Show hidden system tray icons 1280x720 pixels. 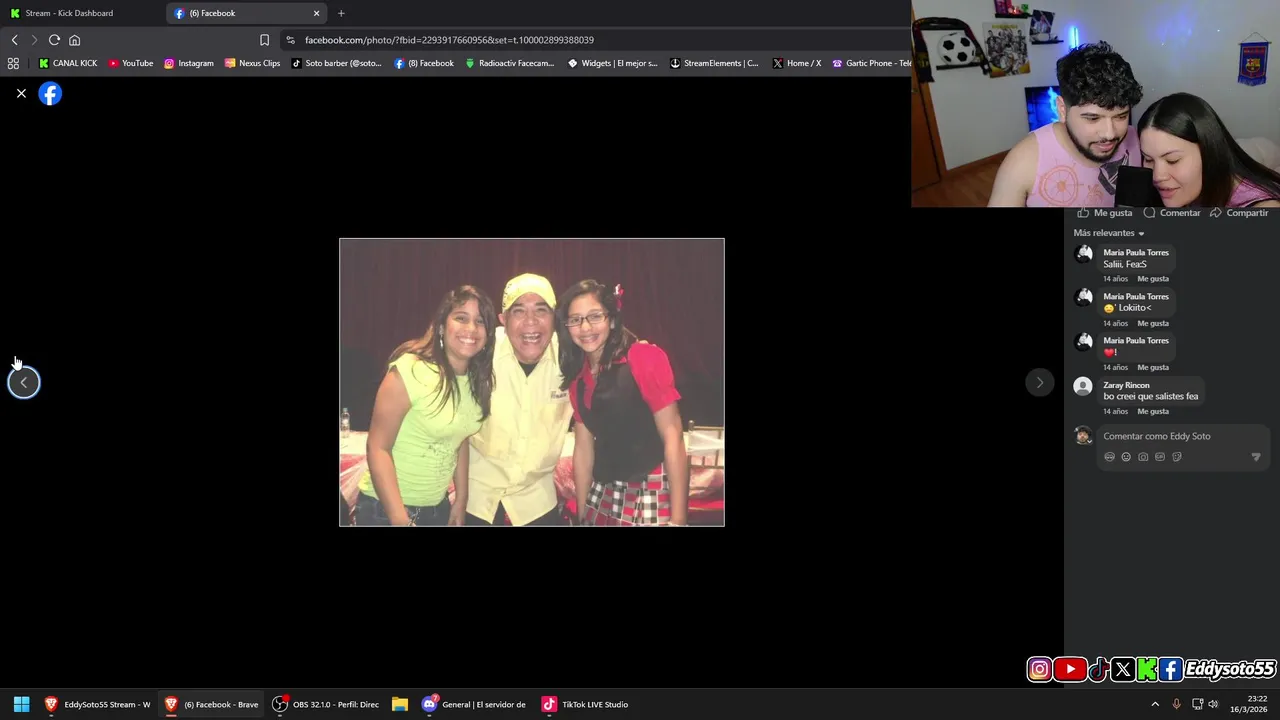1155,704
